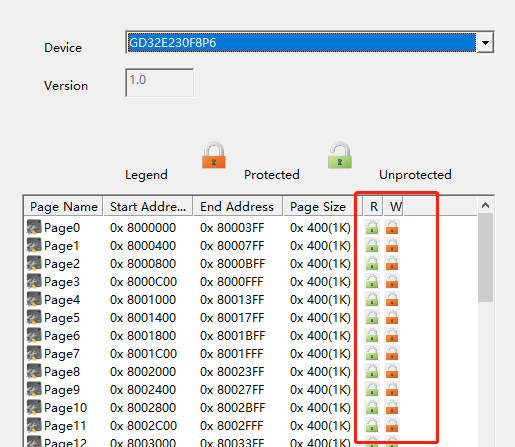Click Page0 write protection lock icon
The width and height of the screenshot is (515, 447).
pos(392,227)
